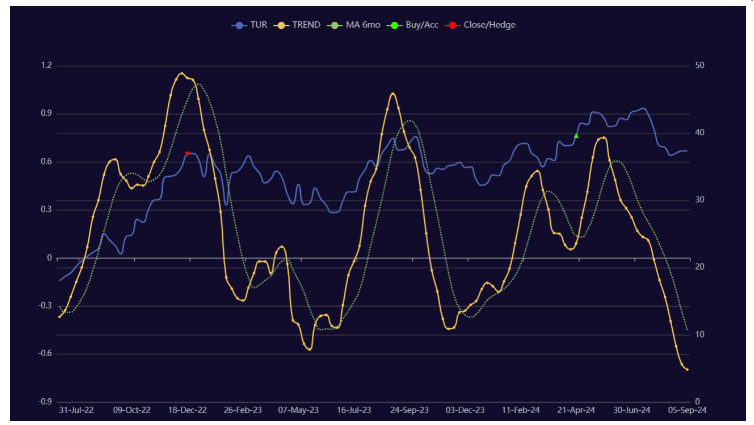Click the 31-Jul-22 x-axis date label
This screenshot has width=754, height=425.
click(x=77, y=410)
